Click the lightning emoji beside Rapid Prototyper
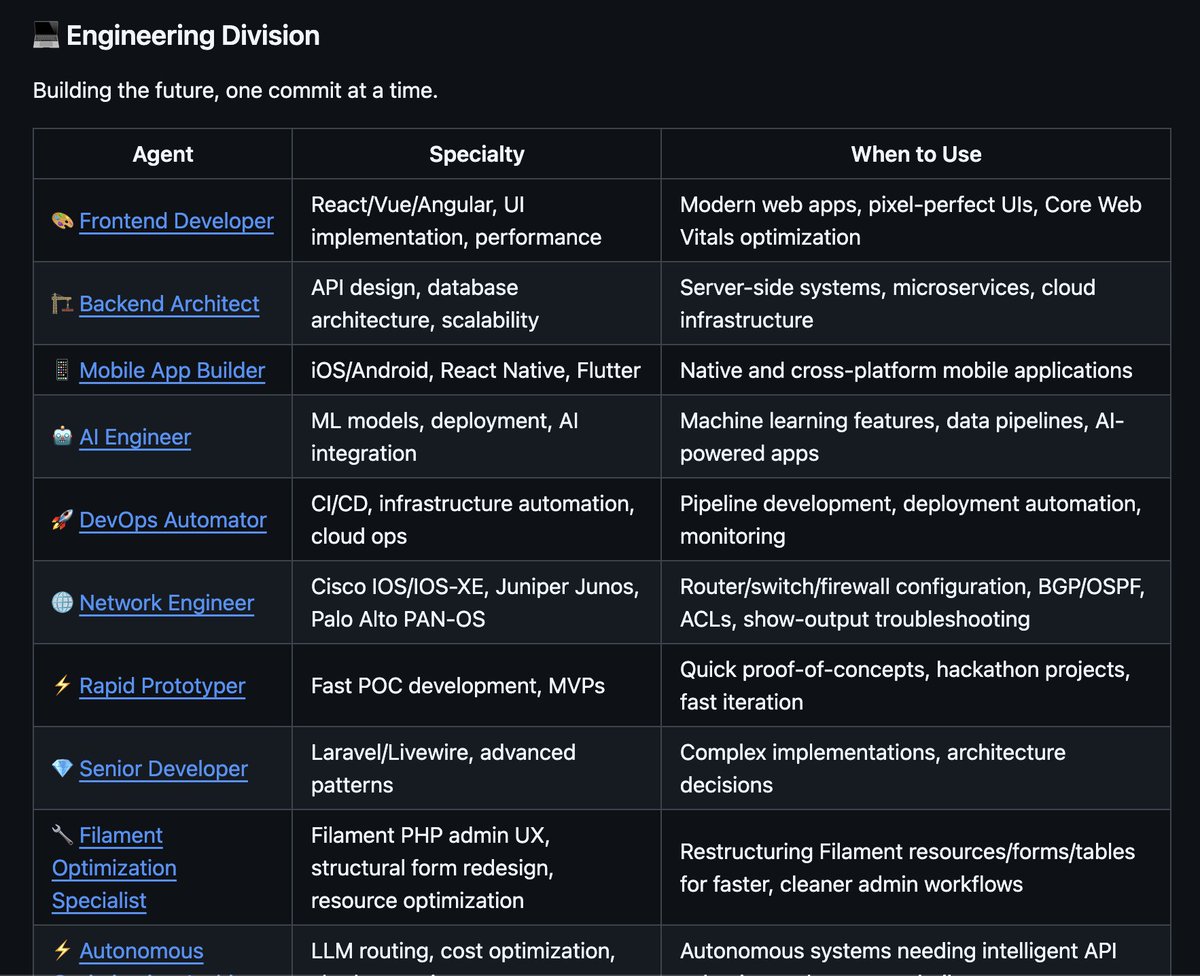1200x976 pixels. (62, 686)
